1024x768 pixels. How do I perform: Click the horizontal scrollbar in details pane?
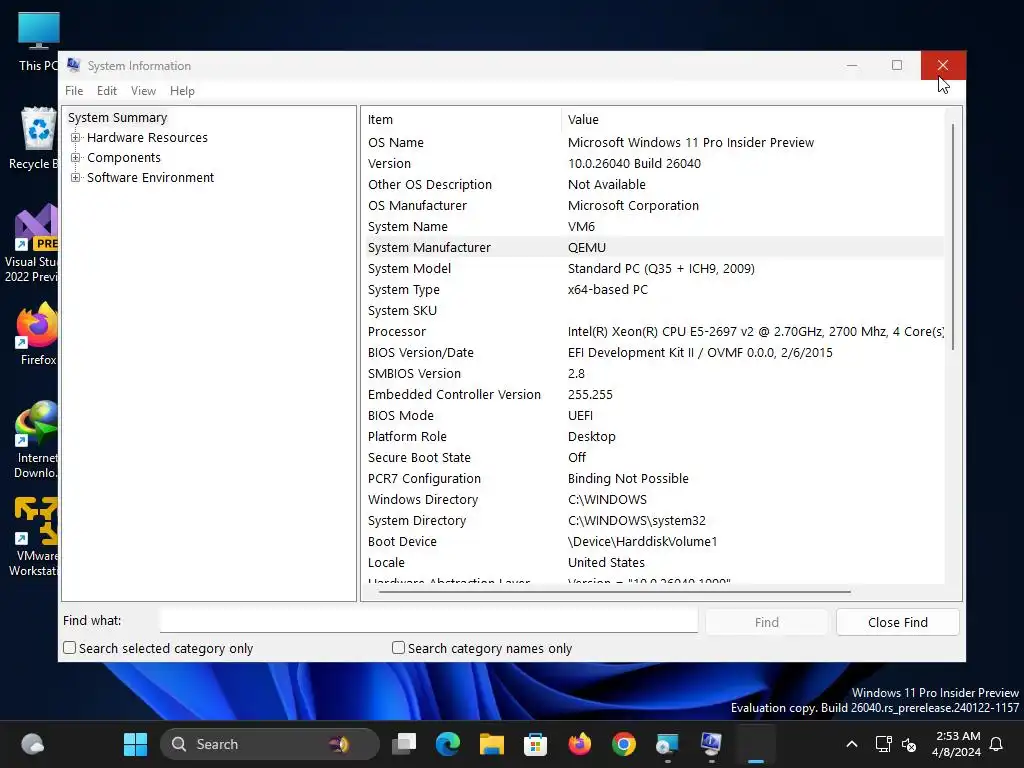tap(614, 592)
